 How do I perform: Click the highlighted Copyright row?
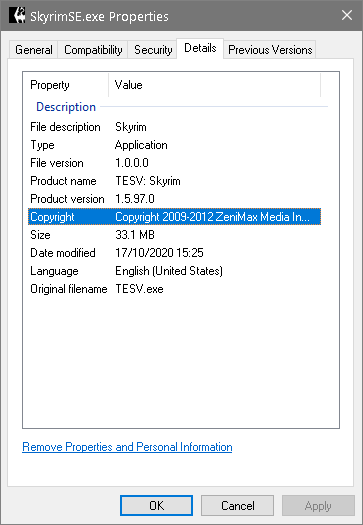click(174, 217)
